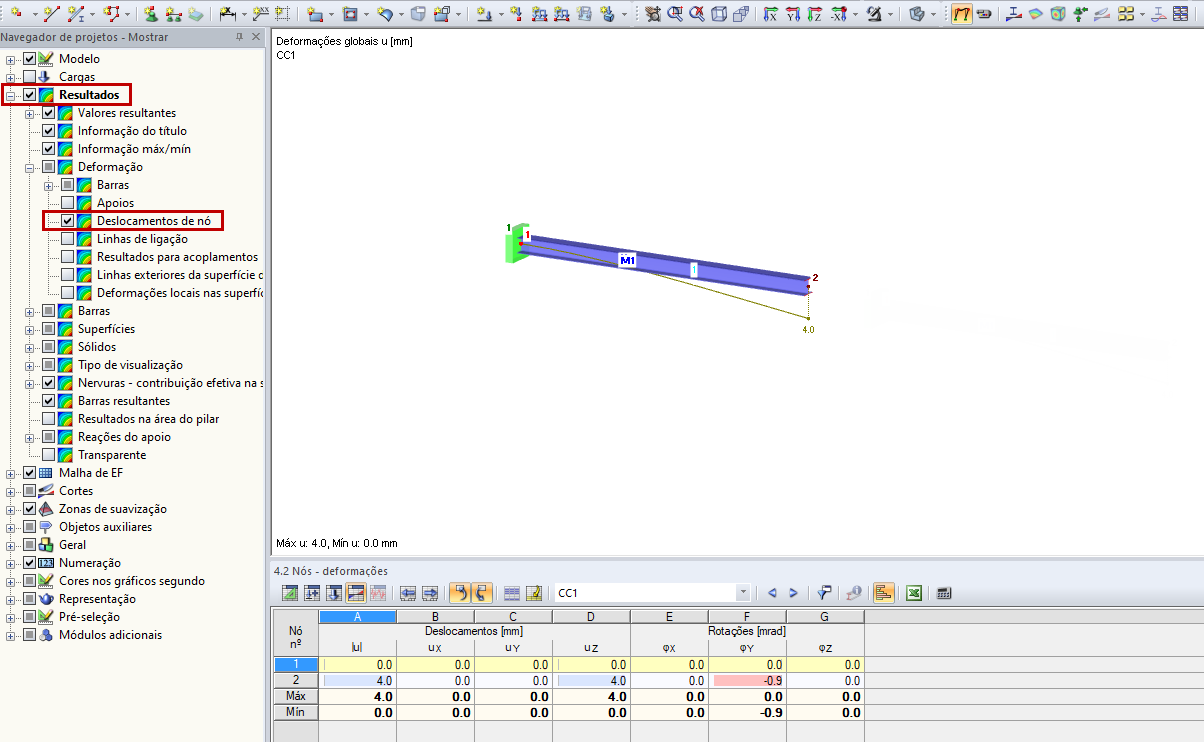Click the -0.9 φY cell of node 2
The image size is (1204, 742).
(x=747, y=680)
